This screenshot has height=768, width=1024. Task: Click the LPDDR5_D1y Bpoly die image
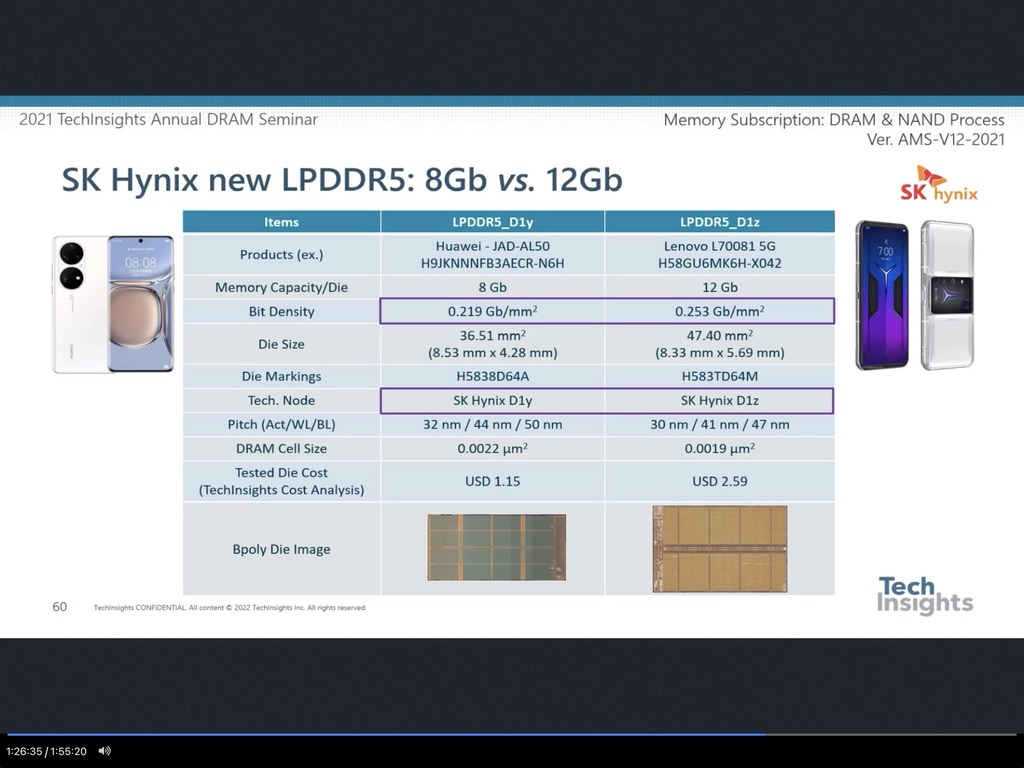pos(496,548)
